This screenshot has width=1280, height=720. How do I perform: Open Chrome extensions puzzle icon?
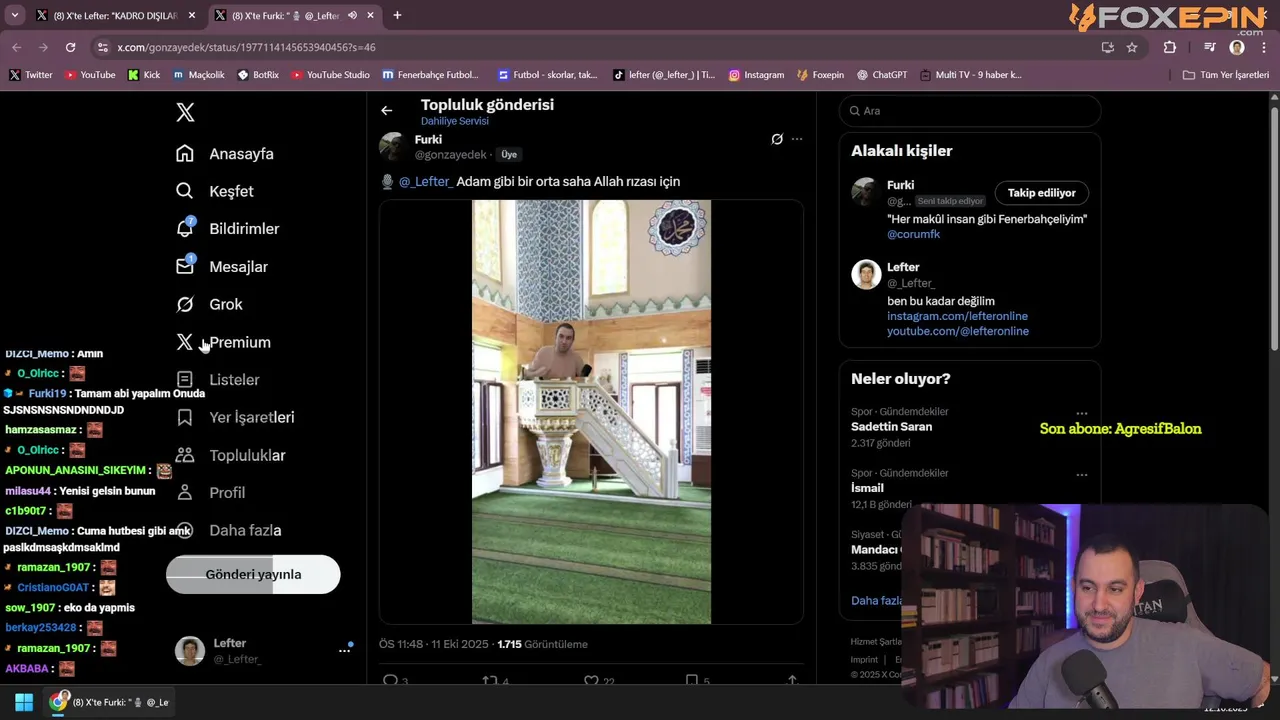[x=1170, y=47]
